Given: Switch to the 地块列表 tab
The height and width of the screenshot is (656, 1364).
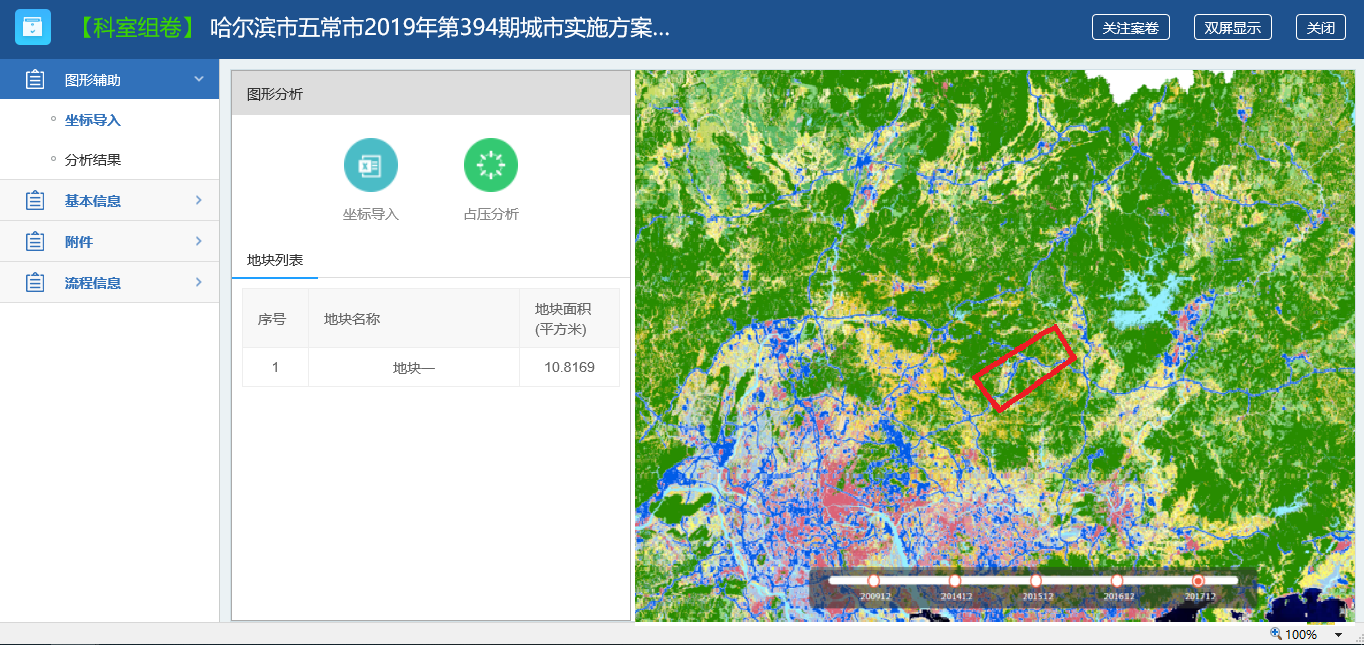Looking at the screenshot, I should click(x=275, y=260).
